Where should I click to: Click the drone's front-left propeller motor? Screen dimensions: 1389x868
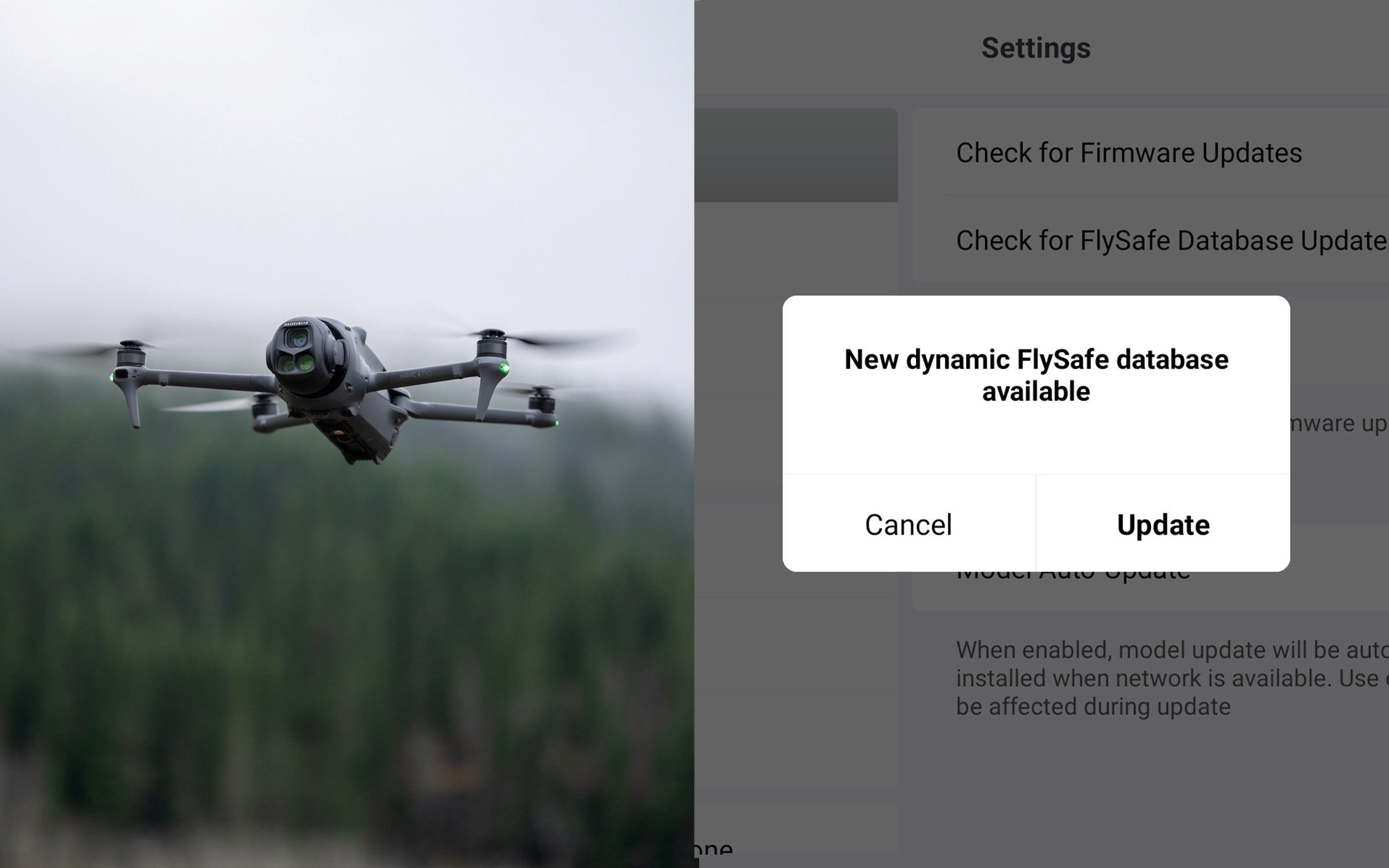click(x=131, y=353)
